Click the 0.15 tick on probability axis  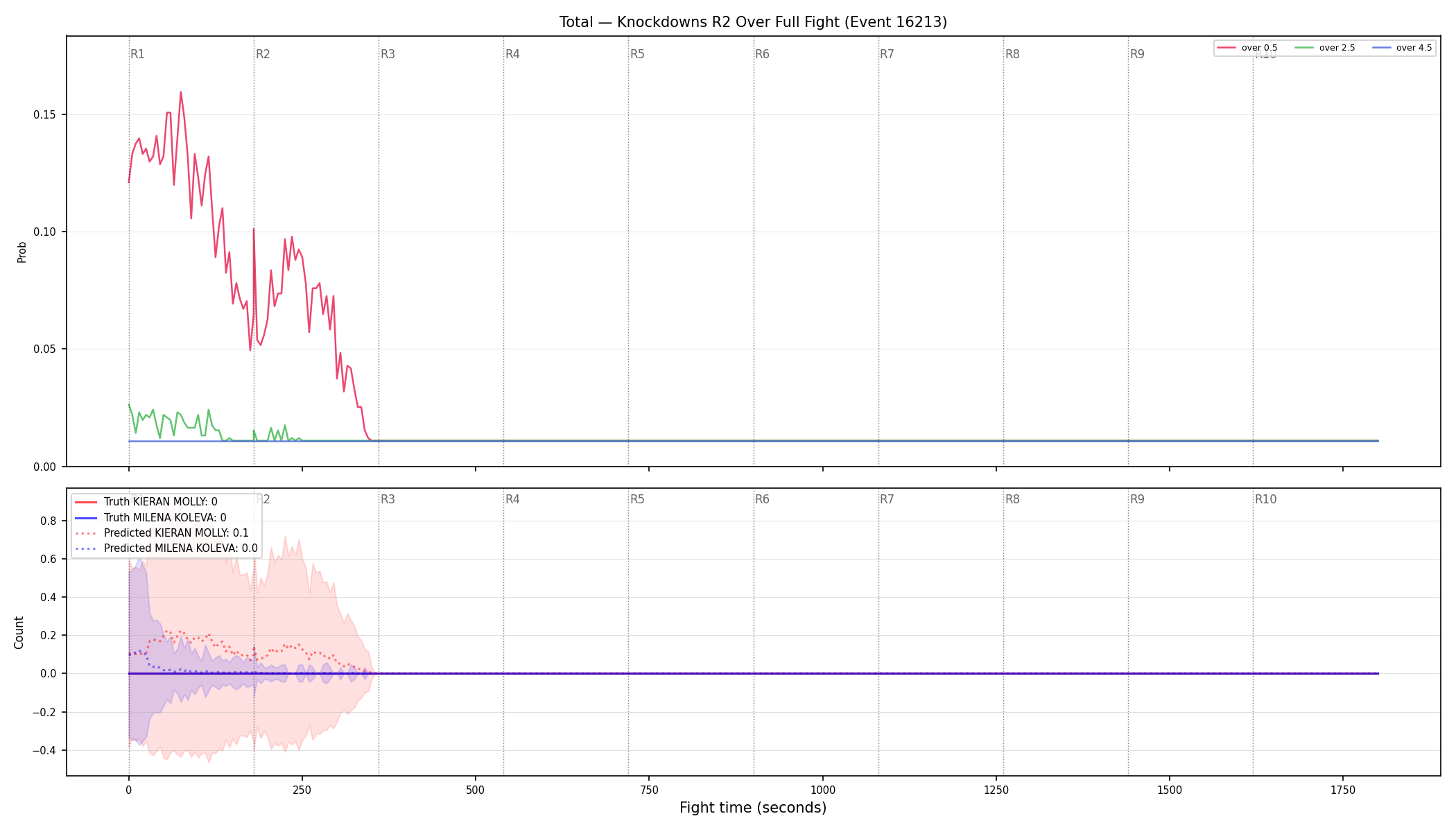pyautogui.click(x=45, y=114)
